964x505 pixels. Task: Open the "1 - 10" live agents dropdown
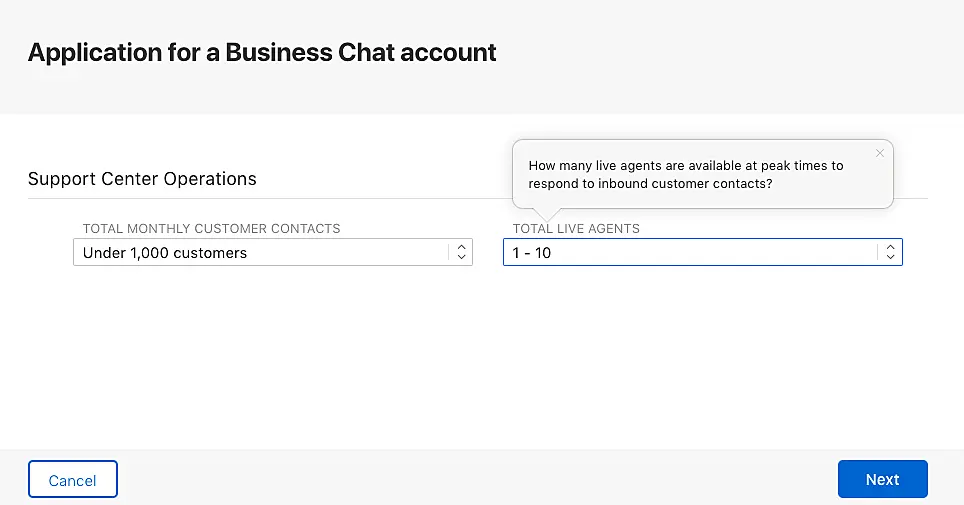click(x=690, y=253)
